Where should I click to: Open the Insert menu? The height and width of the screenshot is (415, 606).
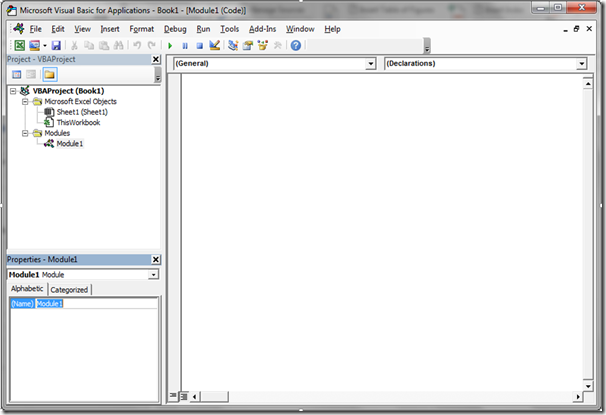[x=110, y=29]
